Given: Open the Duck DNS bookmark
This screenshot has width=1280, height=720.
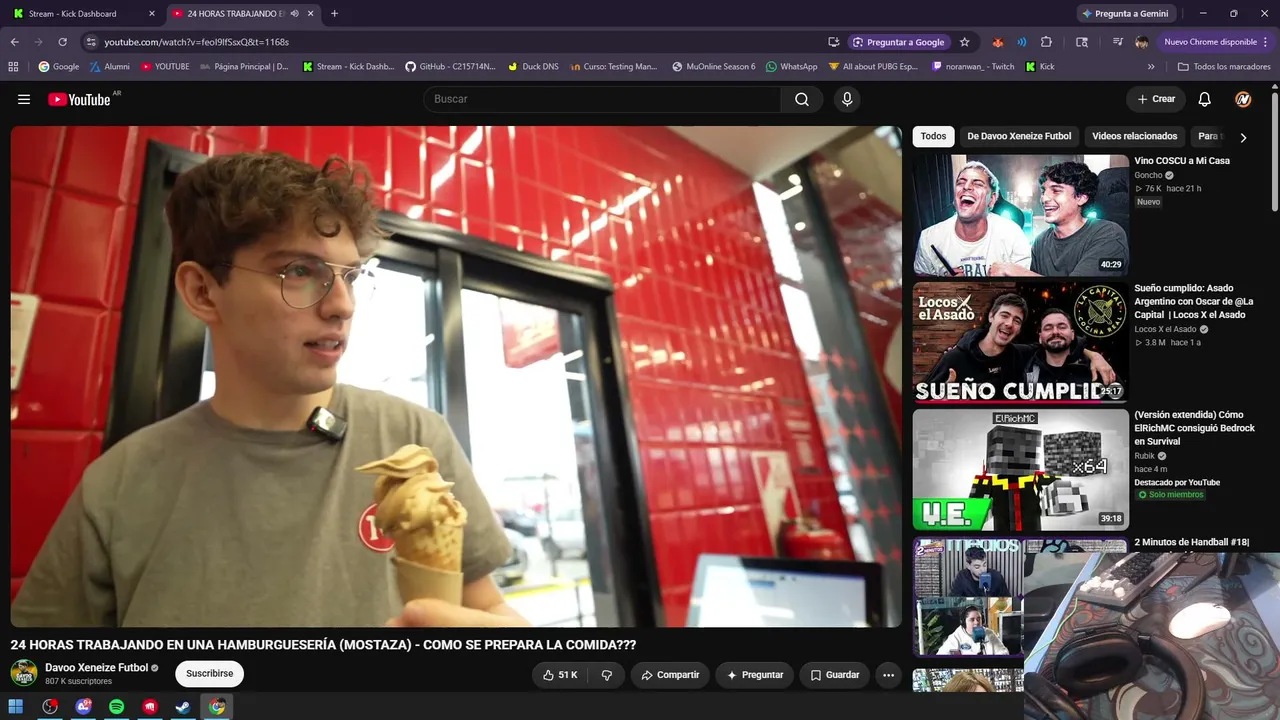Looking at the screenshot, I should coord(533,67).
